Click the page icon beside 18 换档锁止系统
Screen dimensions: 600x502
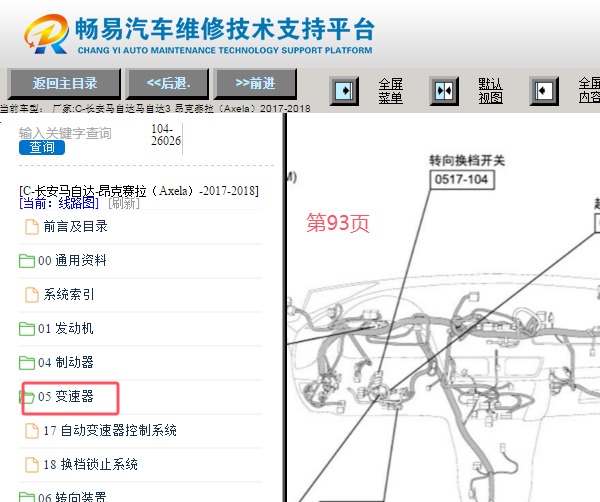pyautogui.click(x=32, y=465)
